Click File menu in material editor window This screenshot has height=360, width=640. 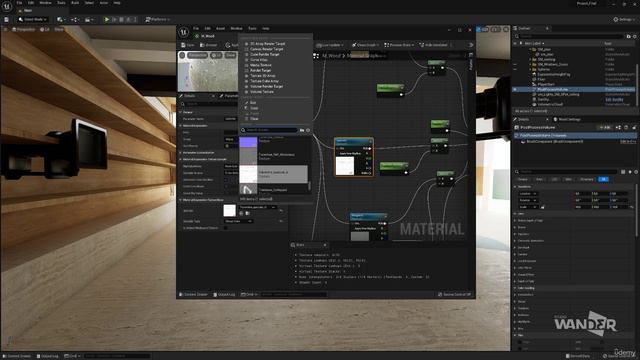[196, 29]
